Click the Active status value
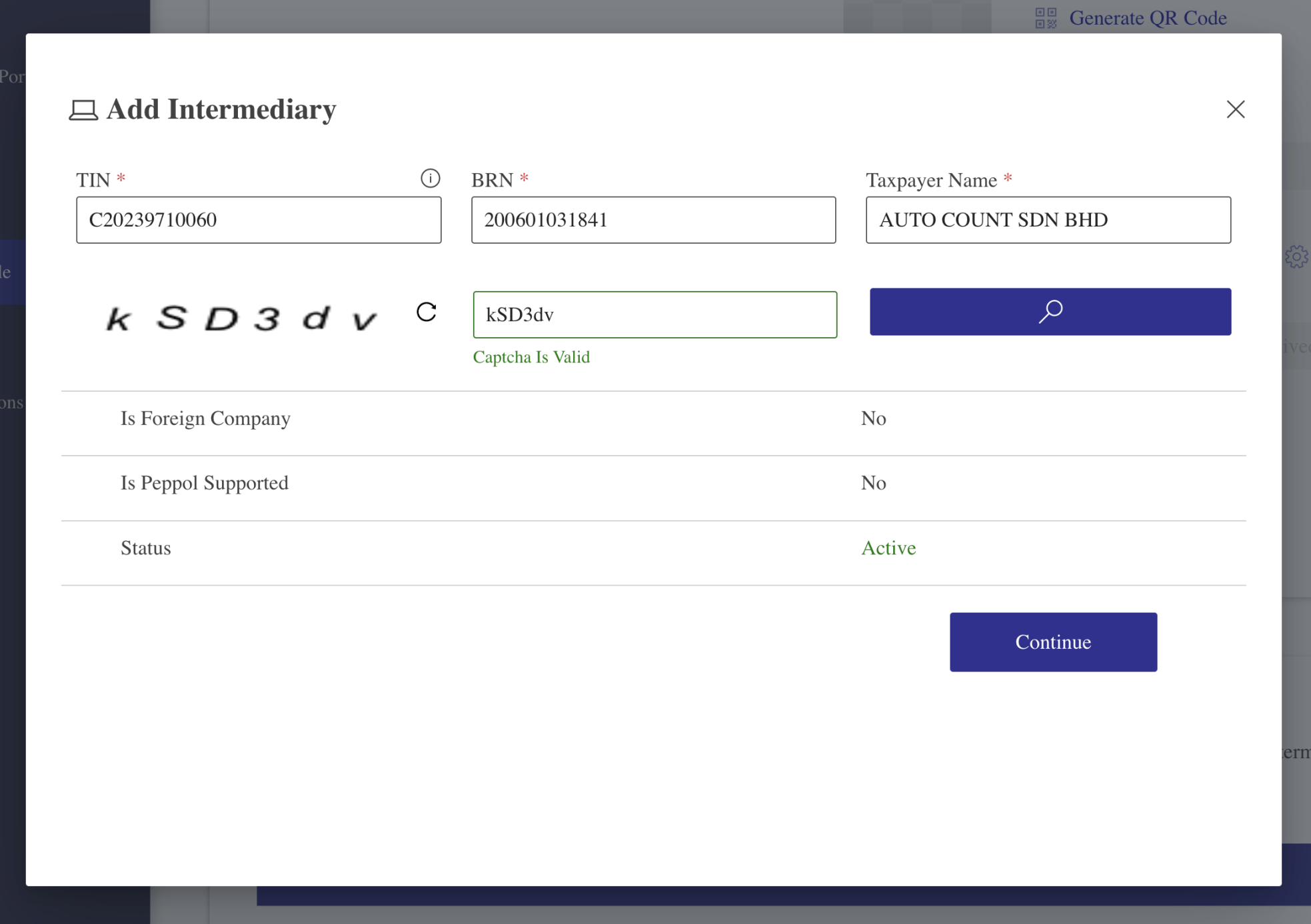 (888, 548)
